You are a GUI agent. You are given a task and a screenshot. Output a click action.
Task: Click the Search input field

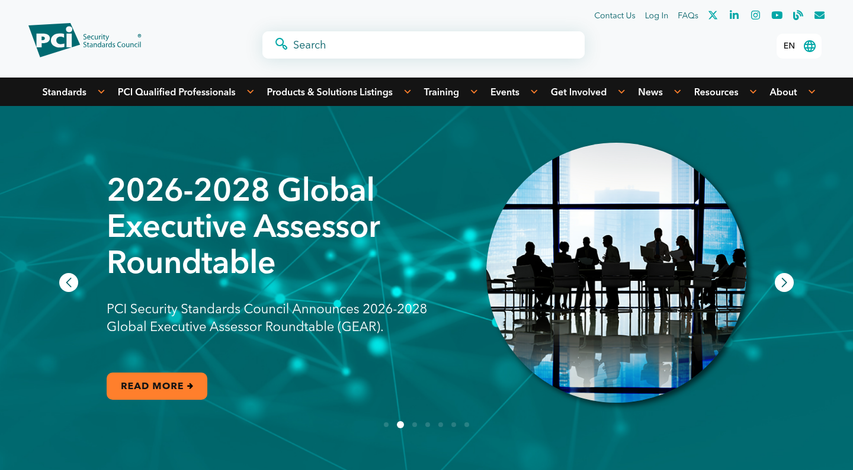tap(423, 45)
